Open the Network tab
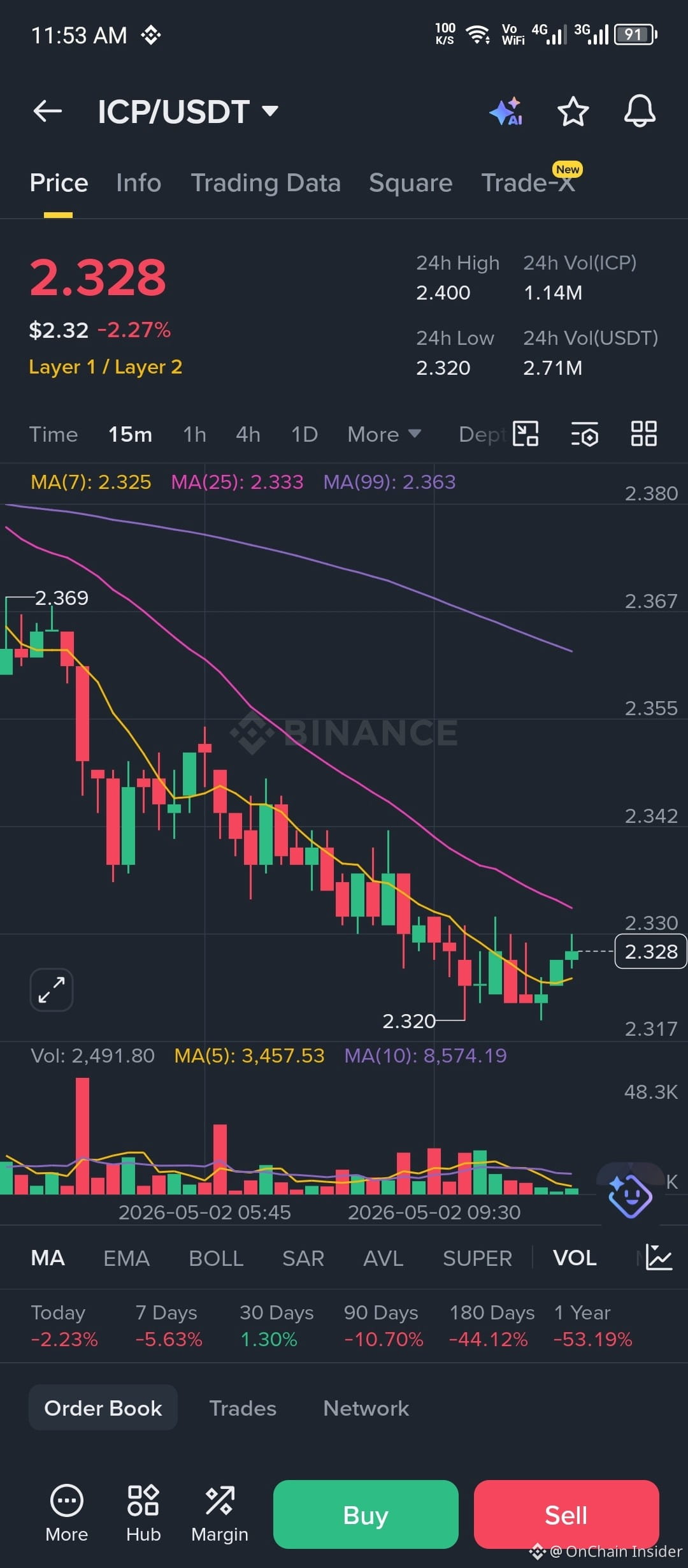The width and height of the screenshot is (688, 1568). 366,1408
